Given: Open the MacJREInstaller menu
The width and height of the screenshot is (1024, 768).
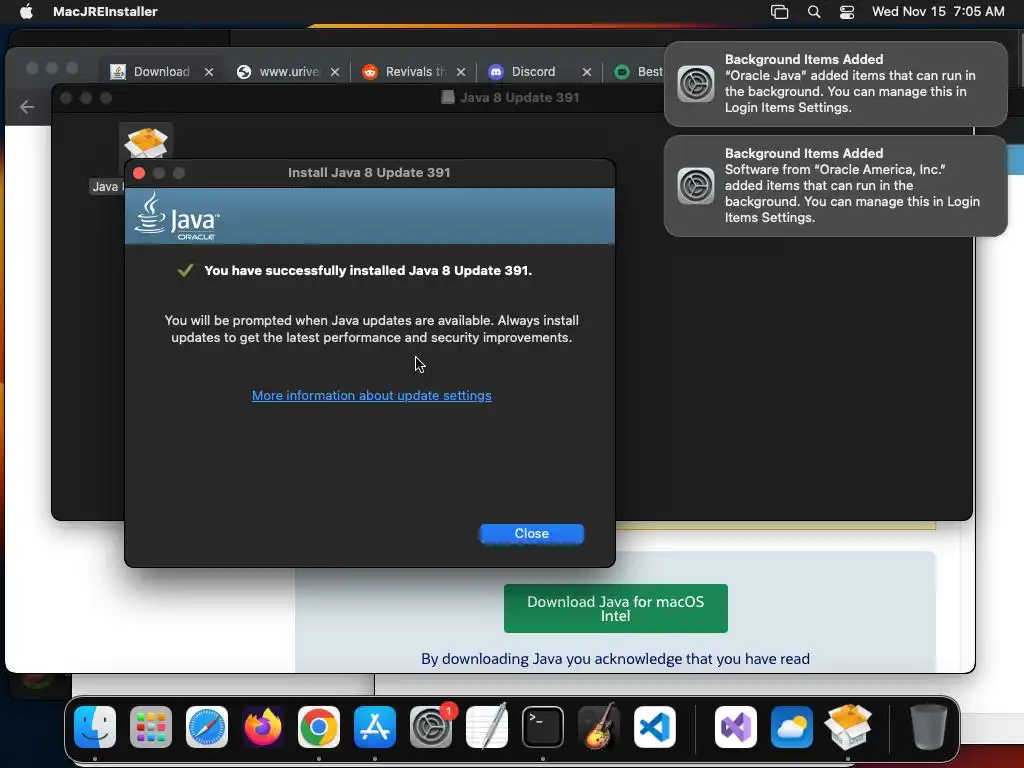Looking at the screenshot, I should point(105,11).
